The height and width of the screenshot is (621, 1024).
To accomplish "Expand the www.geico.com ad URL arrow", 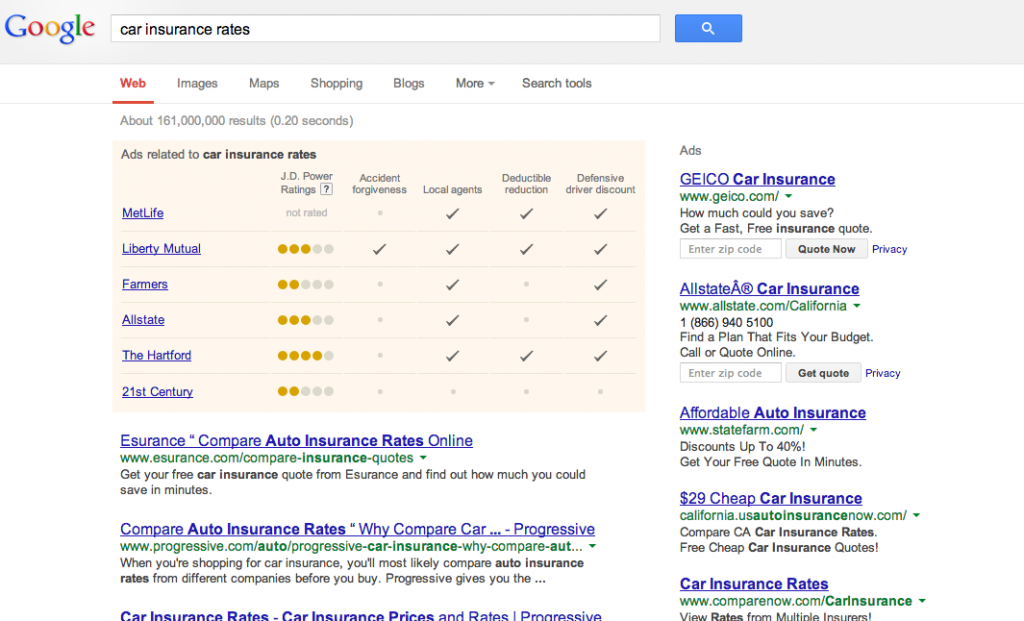I will pos(789,196).
